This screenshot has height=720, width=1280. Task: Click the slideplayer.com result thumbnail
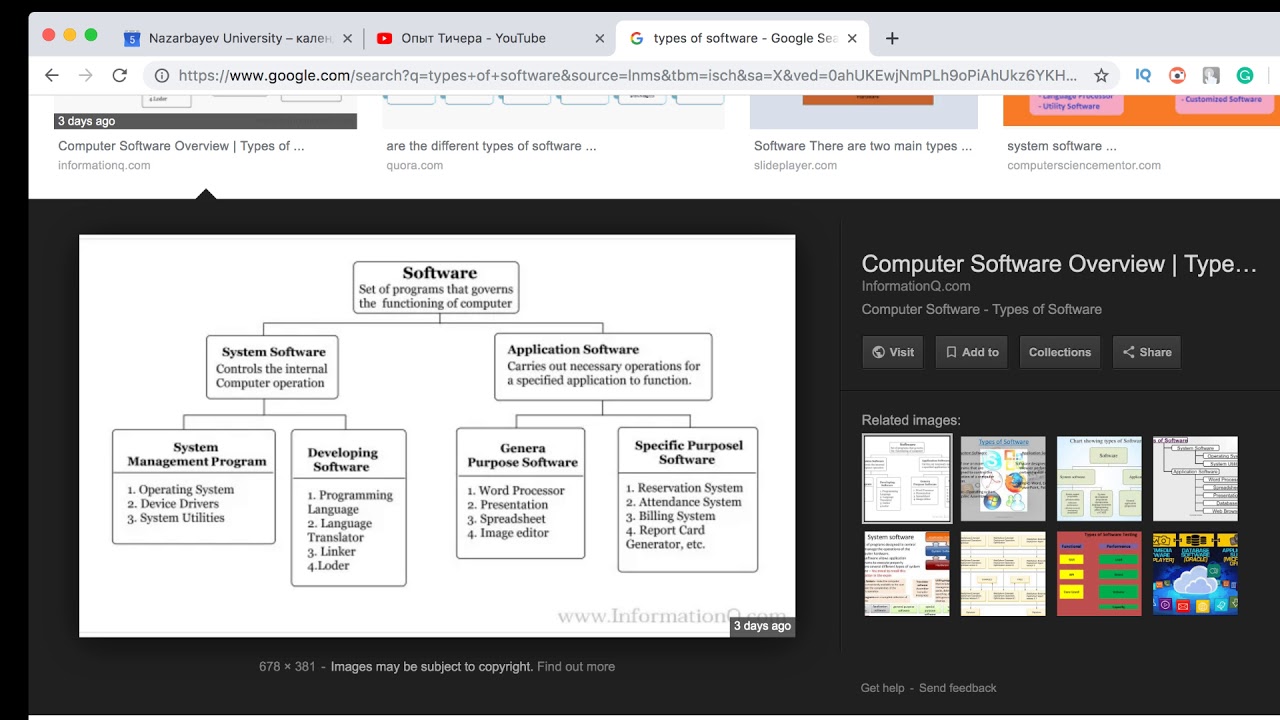(864, 112)
